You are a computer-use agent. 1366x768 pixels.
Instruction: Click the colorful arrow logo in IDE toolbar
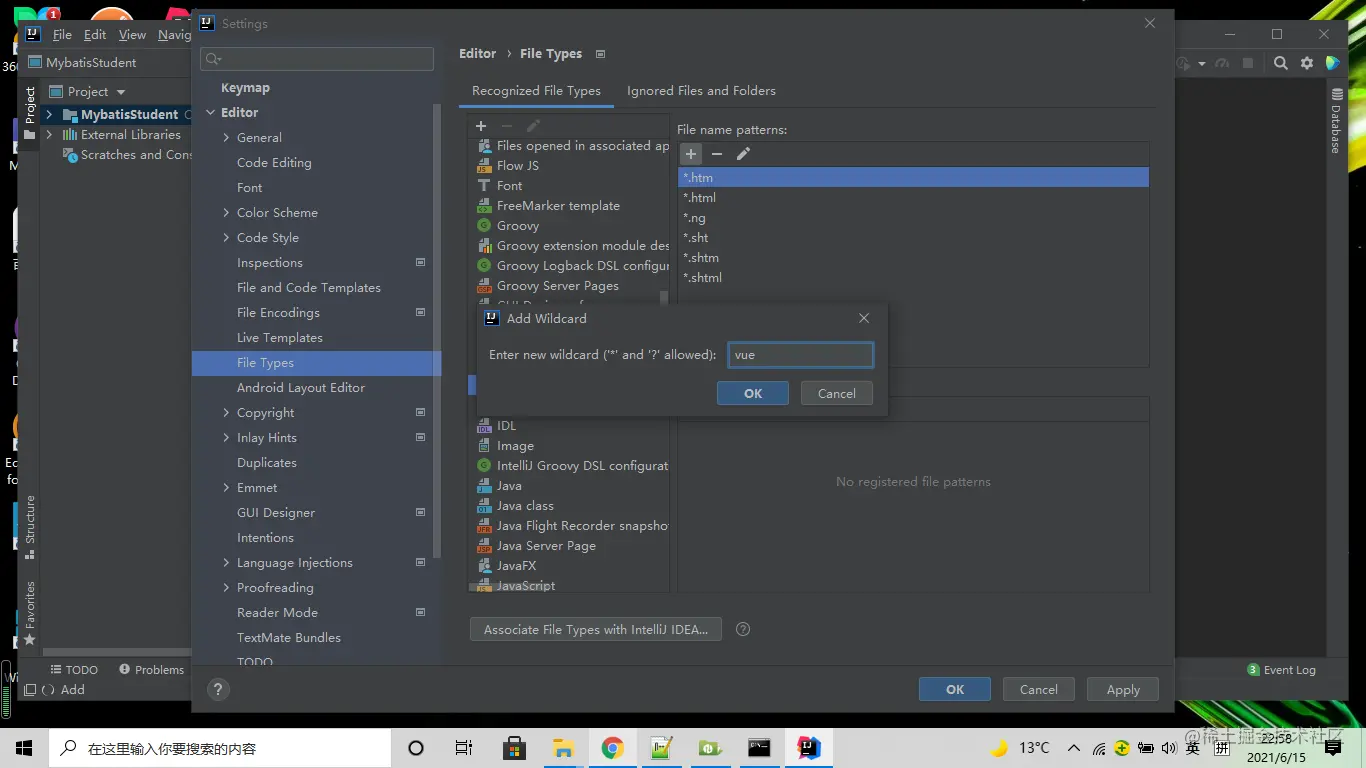(x=1333, y=63)
